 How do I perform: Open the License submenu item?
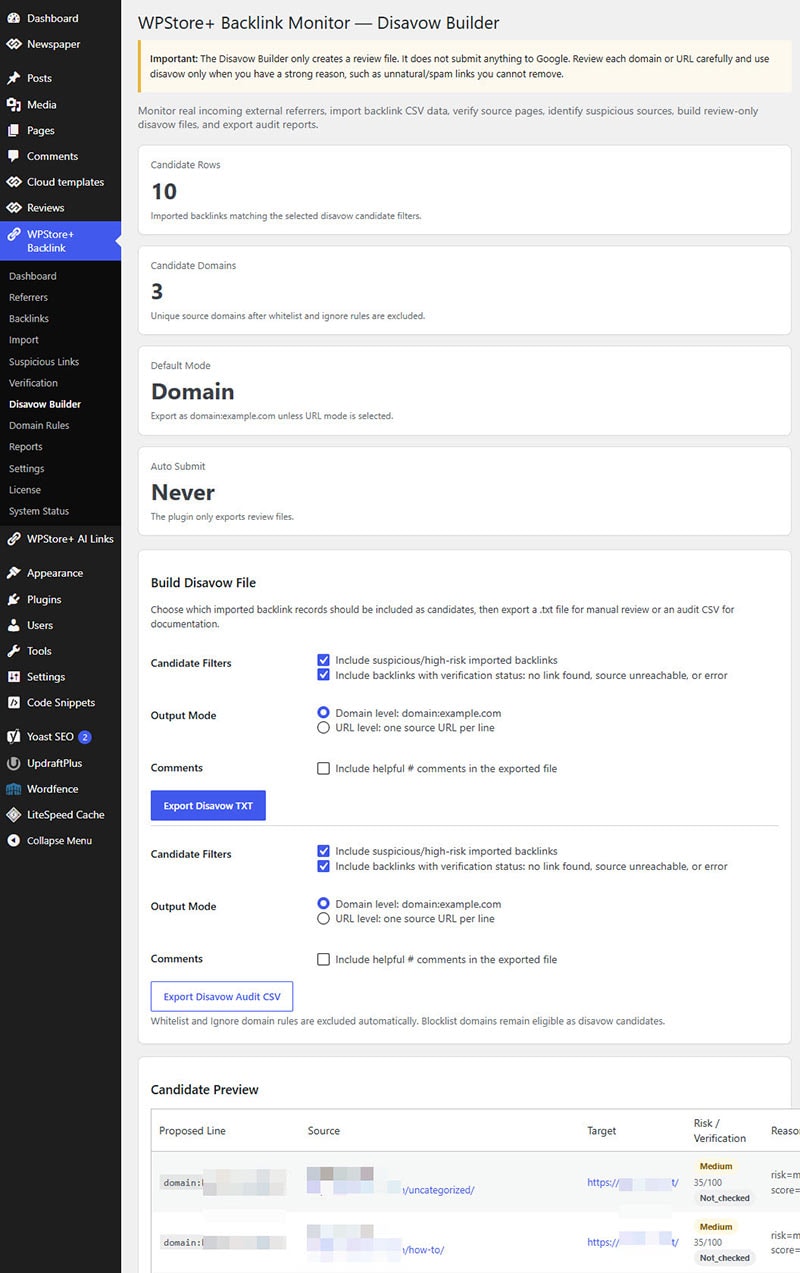point(25,490)
